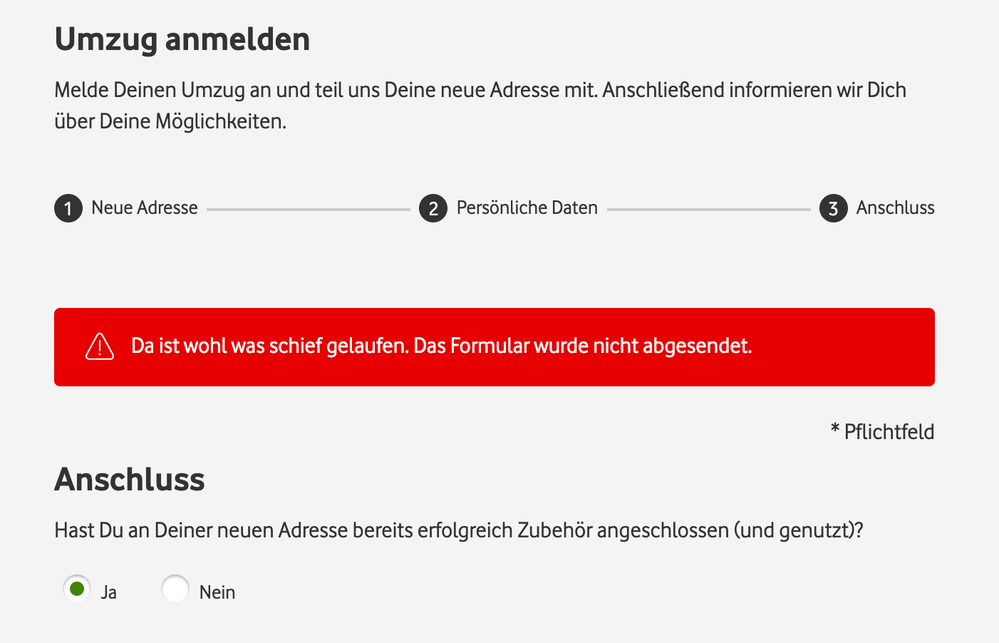The image size is (999, 643).
Task: Select the "Nein" radio button
Action: 175,590
